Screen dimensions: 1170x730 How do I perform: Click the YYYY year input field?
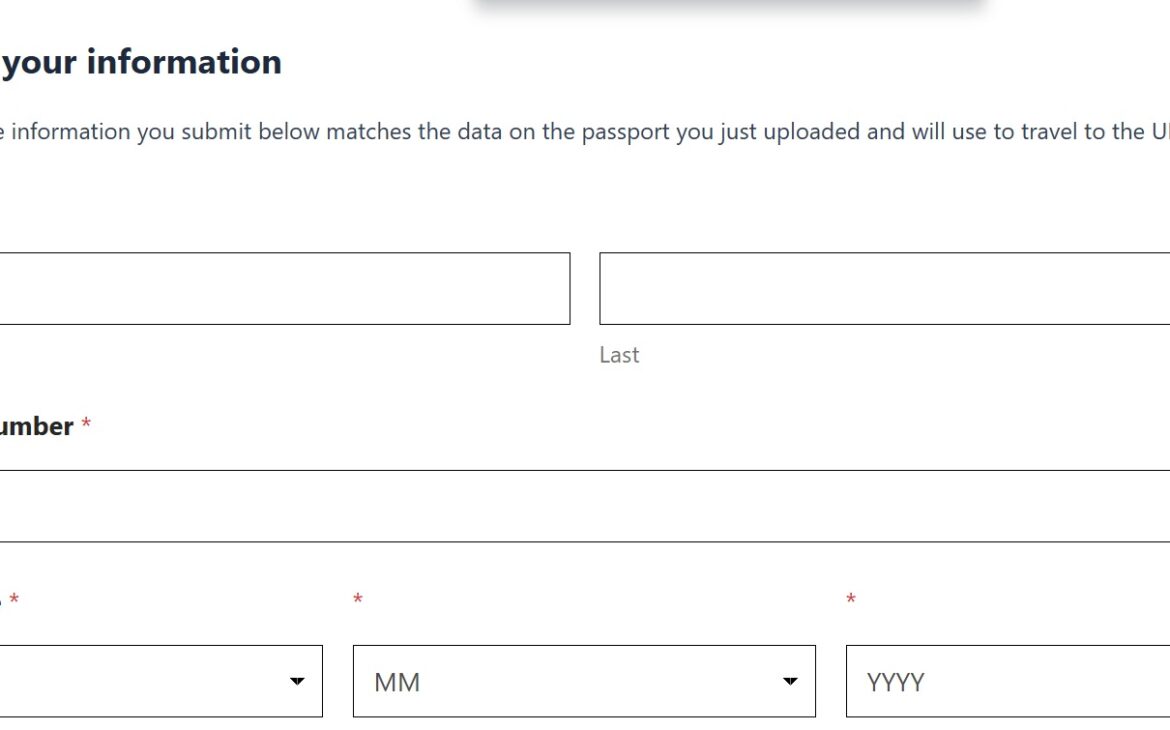1007,681
